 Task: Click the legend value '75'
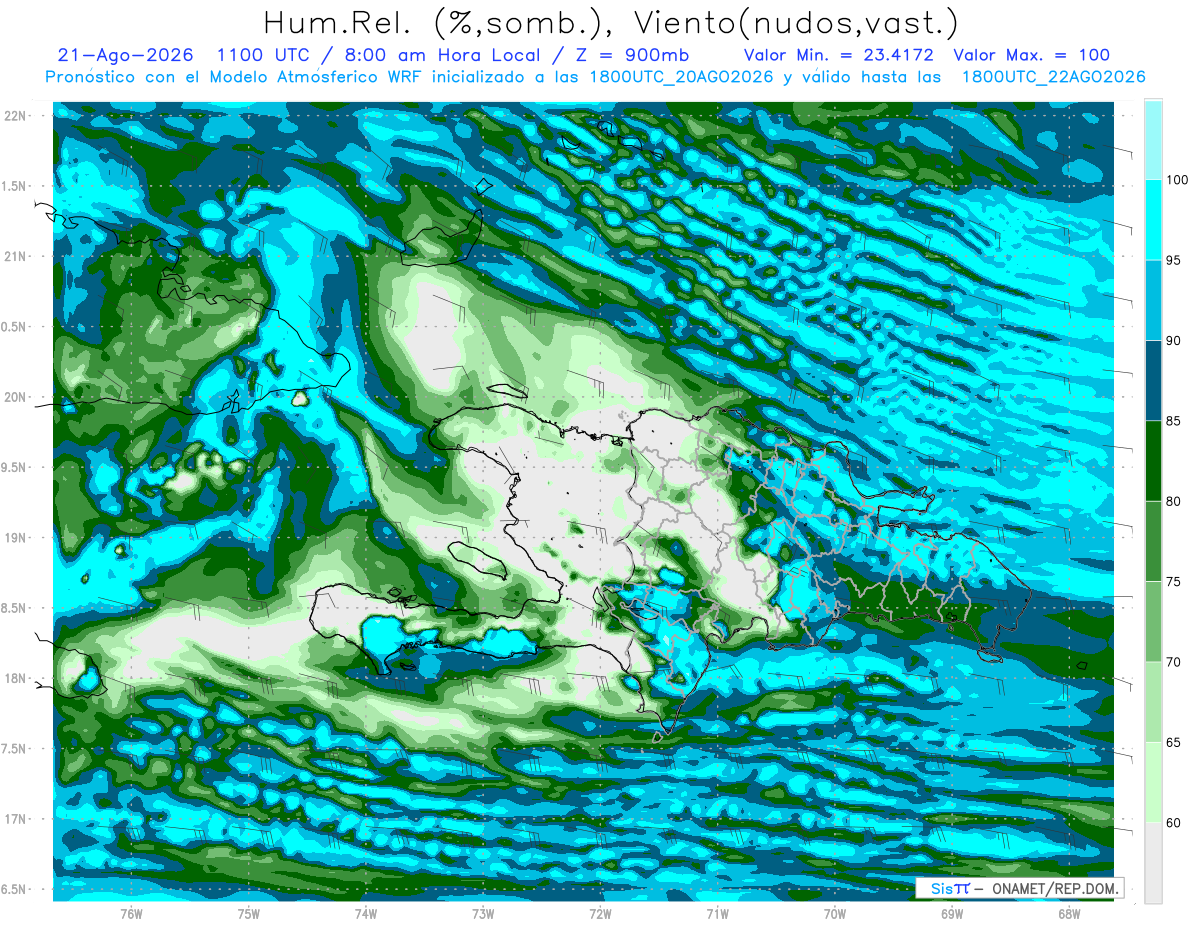click(1174, 582)
